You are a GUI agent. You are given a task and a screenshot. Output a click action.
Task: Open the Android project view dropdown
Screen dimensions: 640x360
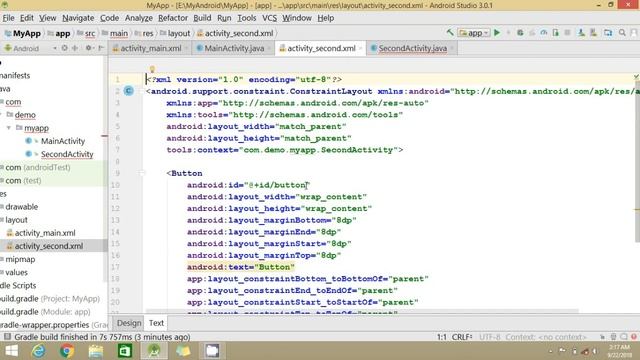coord(30,48)
